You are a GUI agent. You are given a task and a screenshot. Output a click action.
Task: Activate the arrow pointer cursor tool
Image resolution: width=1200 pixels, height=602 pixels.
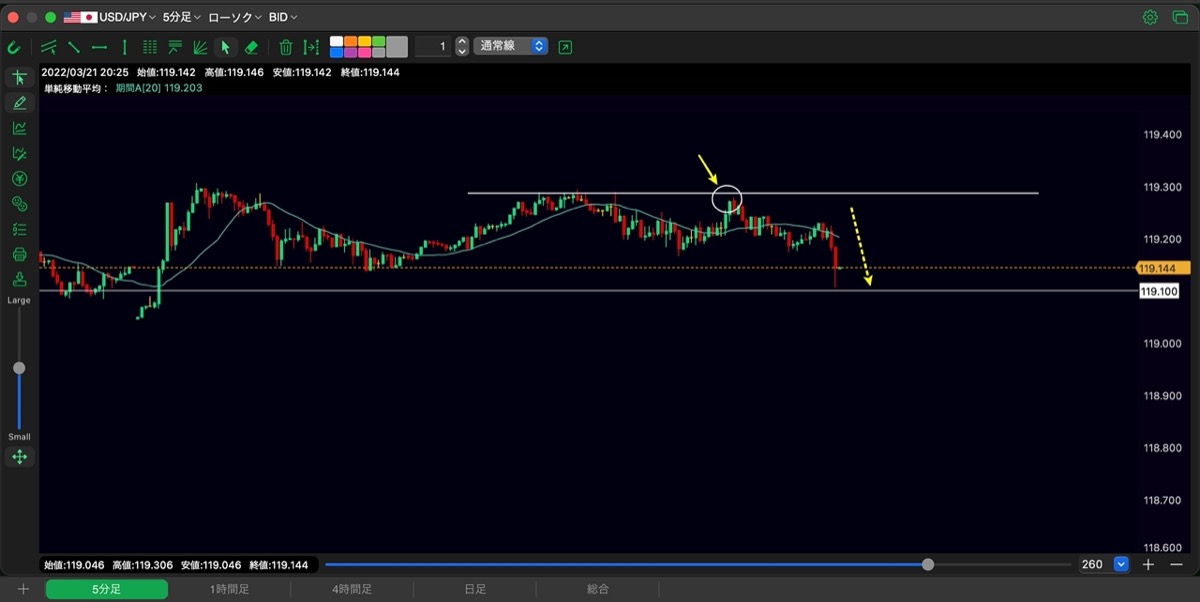click(x=225, y=47)
